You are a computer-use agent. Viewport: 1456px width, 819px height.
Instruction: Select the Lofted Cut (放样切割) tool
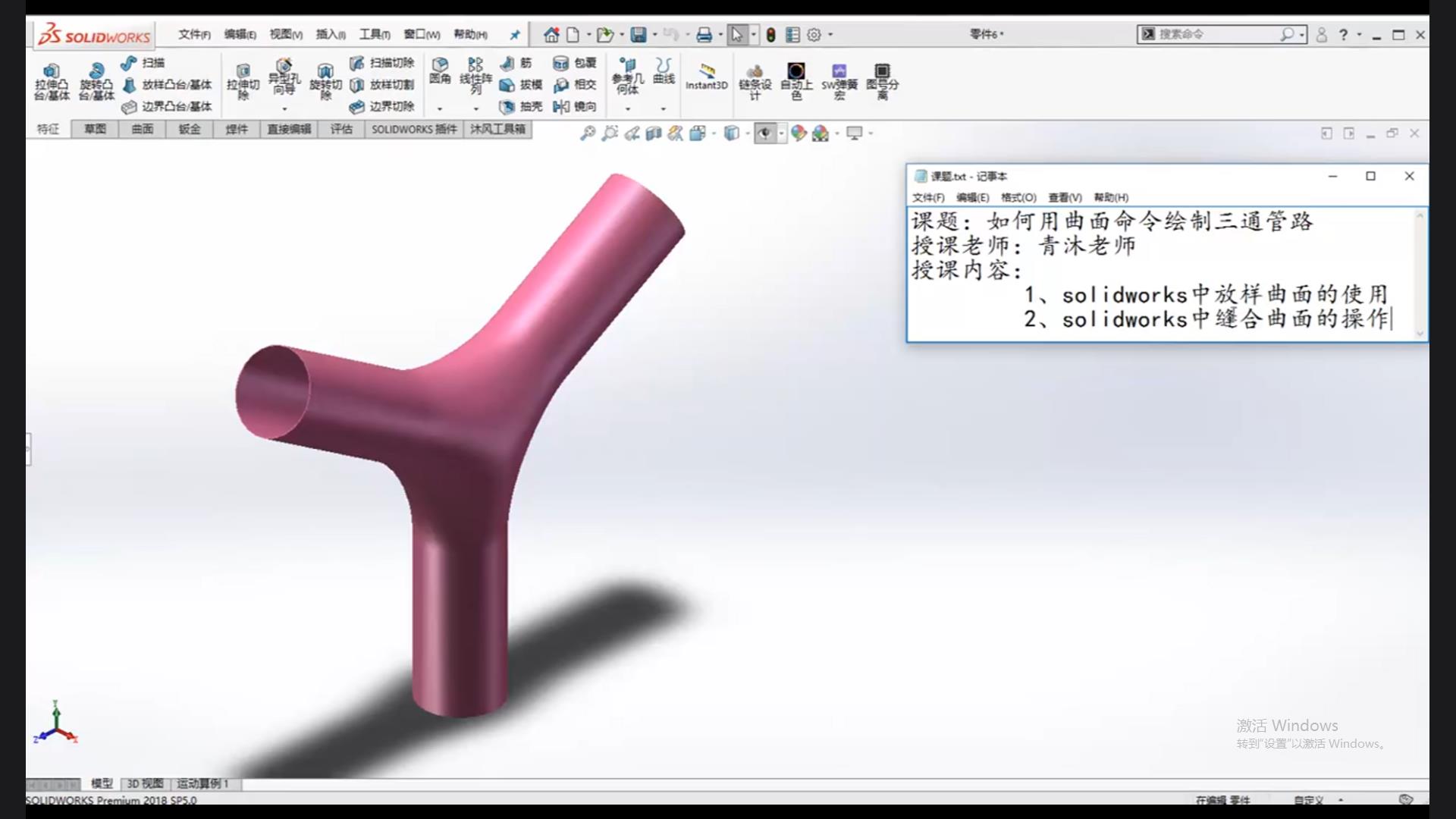pos(382,85)
